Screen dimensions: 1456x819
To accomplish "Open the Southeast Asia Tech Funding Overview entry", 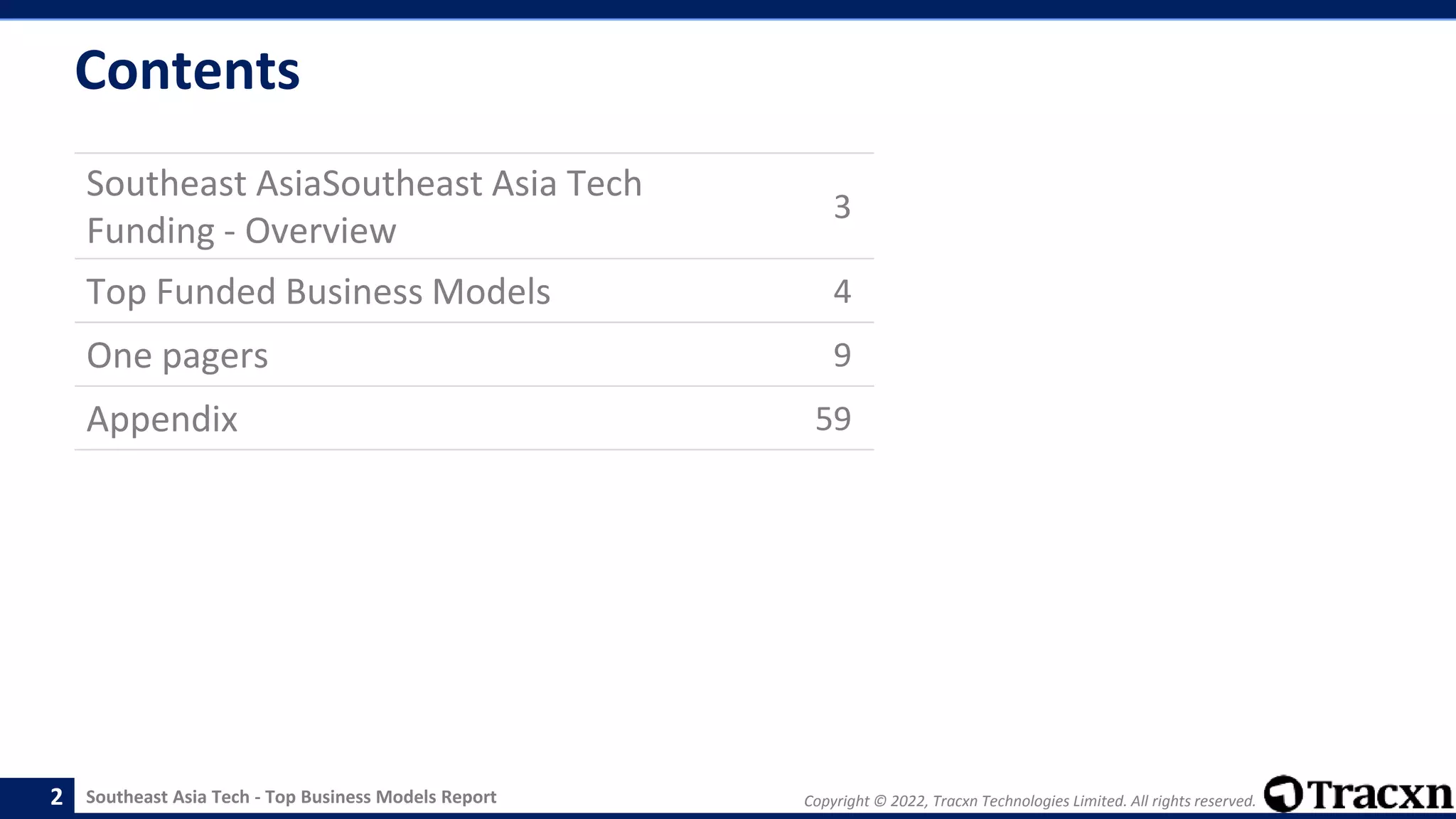I will 364,206.
